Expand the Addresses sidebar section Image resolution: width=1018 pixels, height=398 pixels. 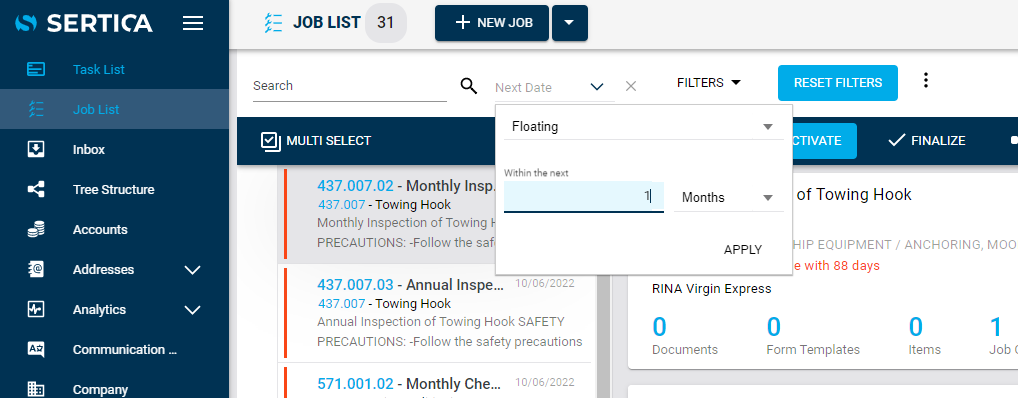click(x=193, y=269)
